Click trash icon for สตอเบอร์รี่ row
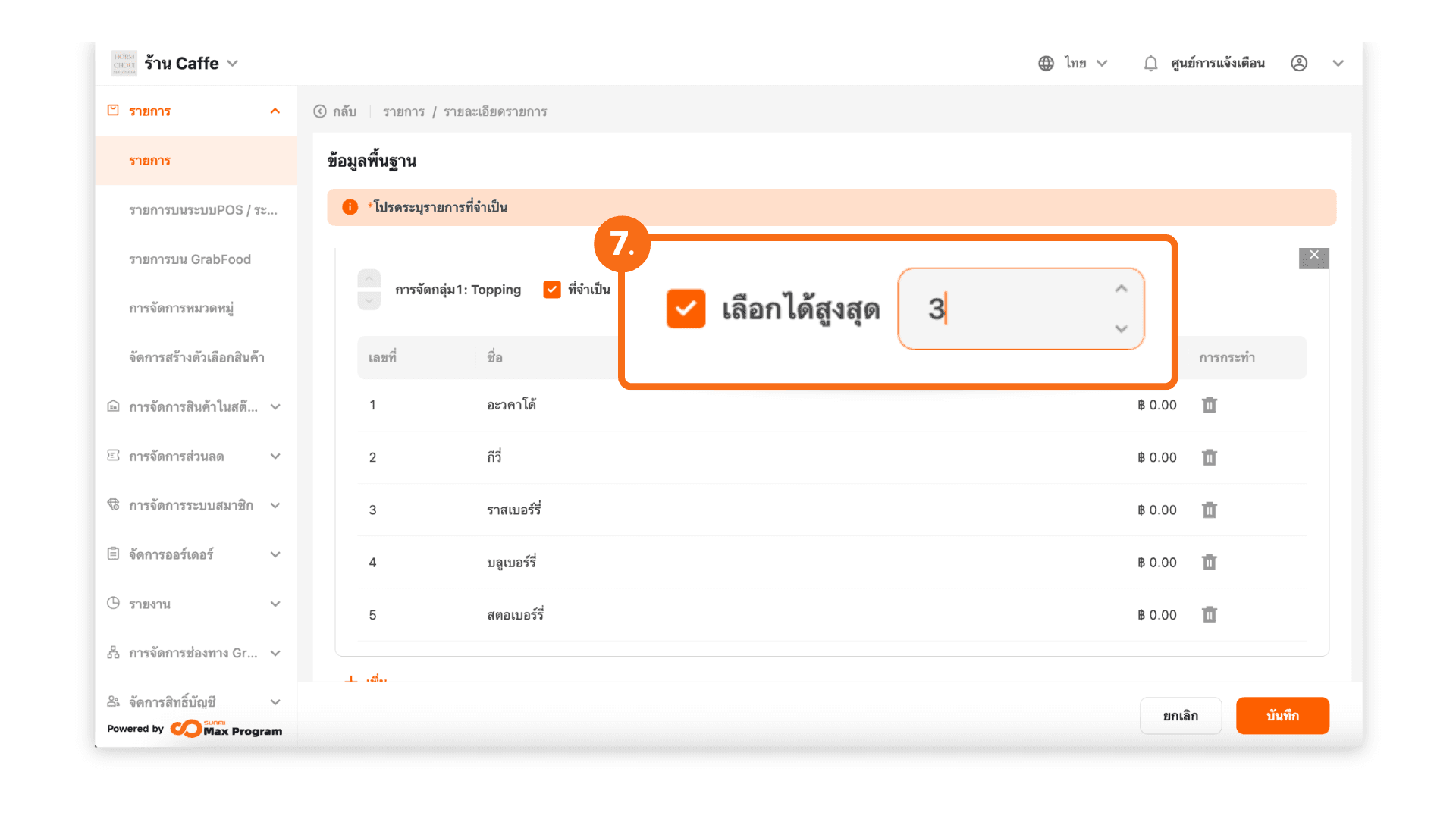 [x=1209, y=614]
